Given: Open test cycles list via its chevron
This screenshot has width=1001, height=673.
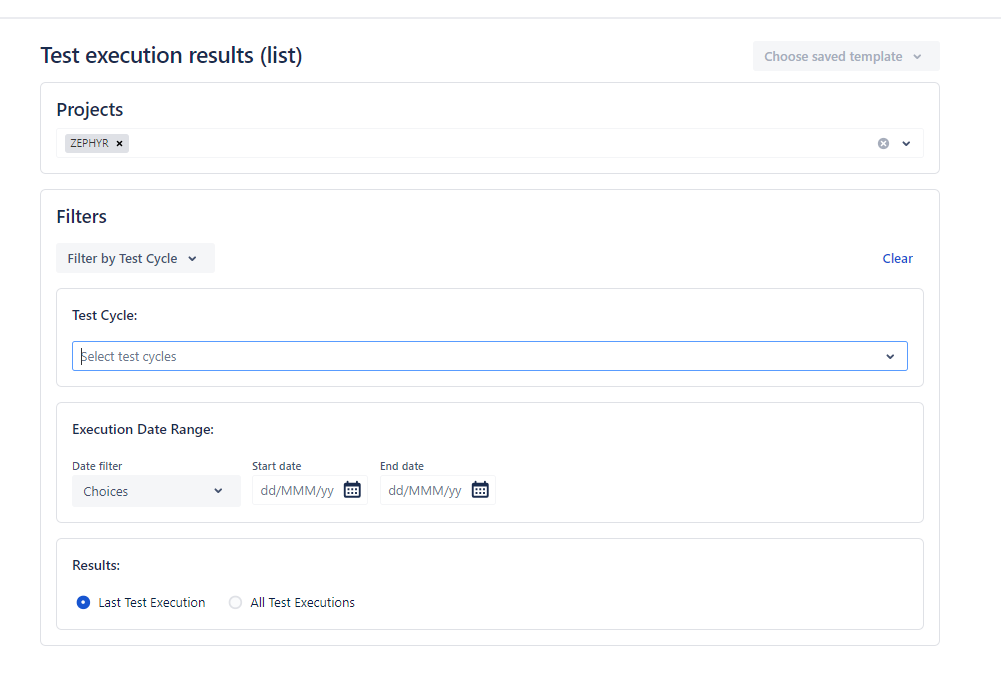Looking at the screenshot, I should (890, 356).
